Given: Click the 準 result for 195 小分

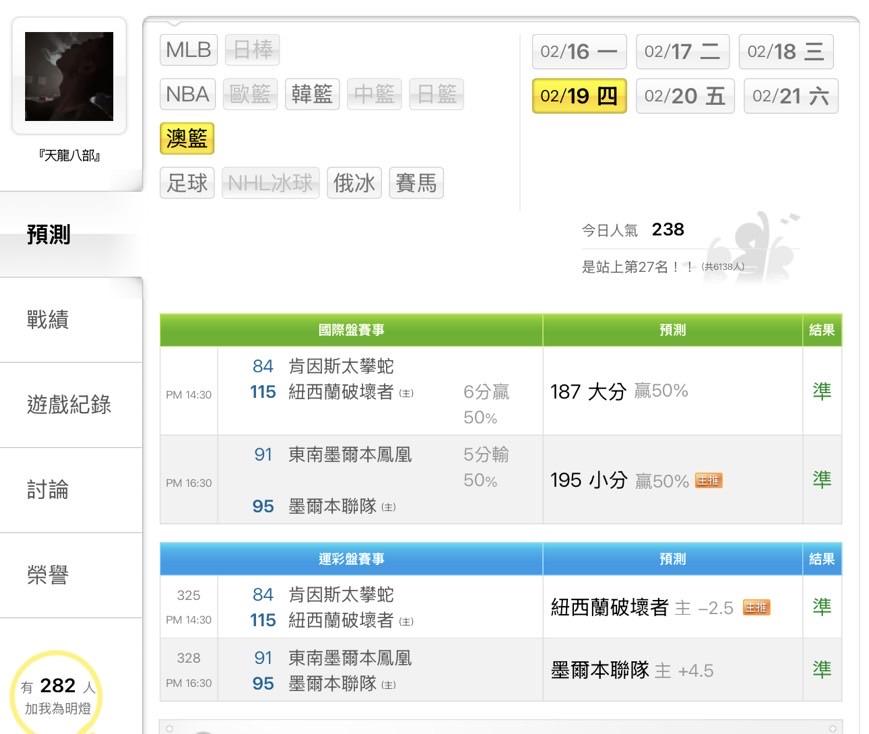Looking at the screenshot, I should pos(822,480).
